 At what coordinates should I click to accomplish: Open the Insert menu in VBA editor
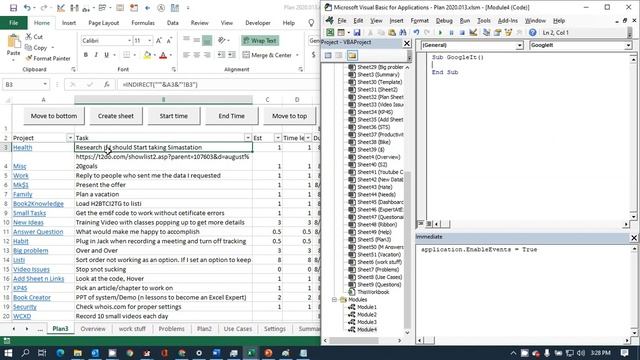pyautogui.click(x=396, y=20)
